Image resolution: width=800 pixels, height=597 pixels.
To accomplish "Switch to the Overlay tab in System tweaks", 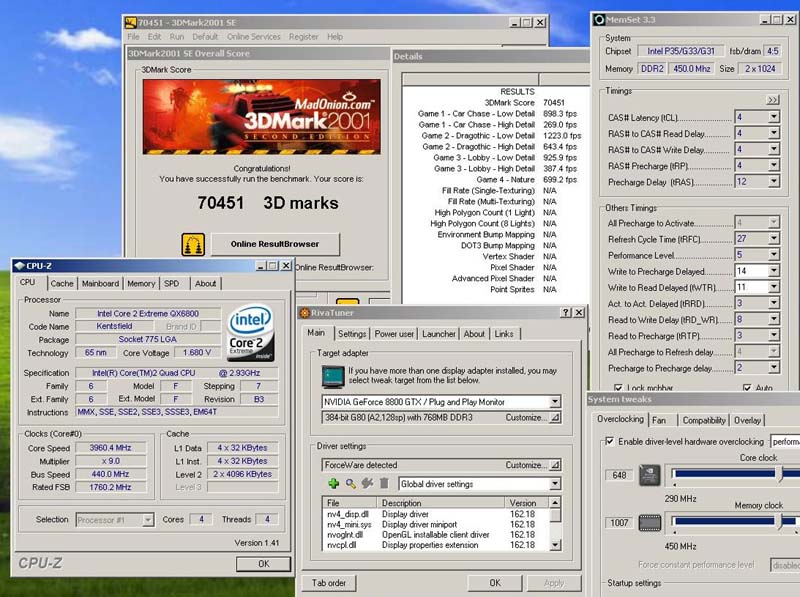I will 747,420.
